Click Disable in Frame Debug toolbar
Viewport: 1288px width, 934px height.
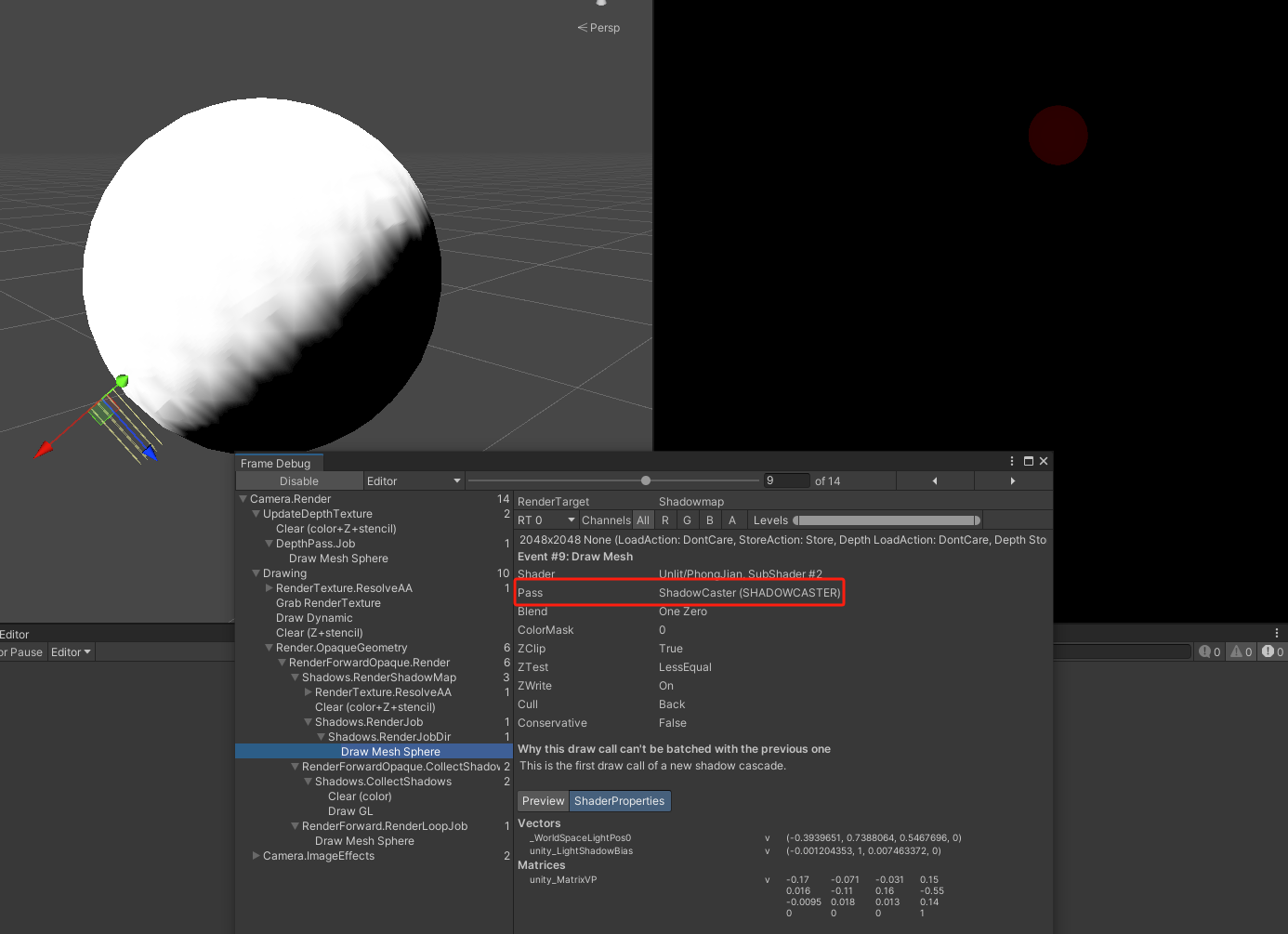[299, 480]
